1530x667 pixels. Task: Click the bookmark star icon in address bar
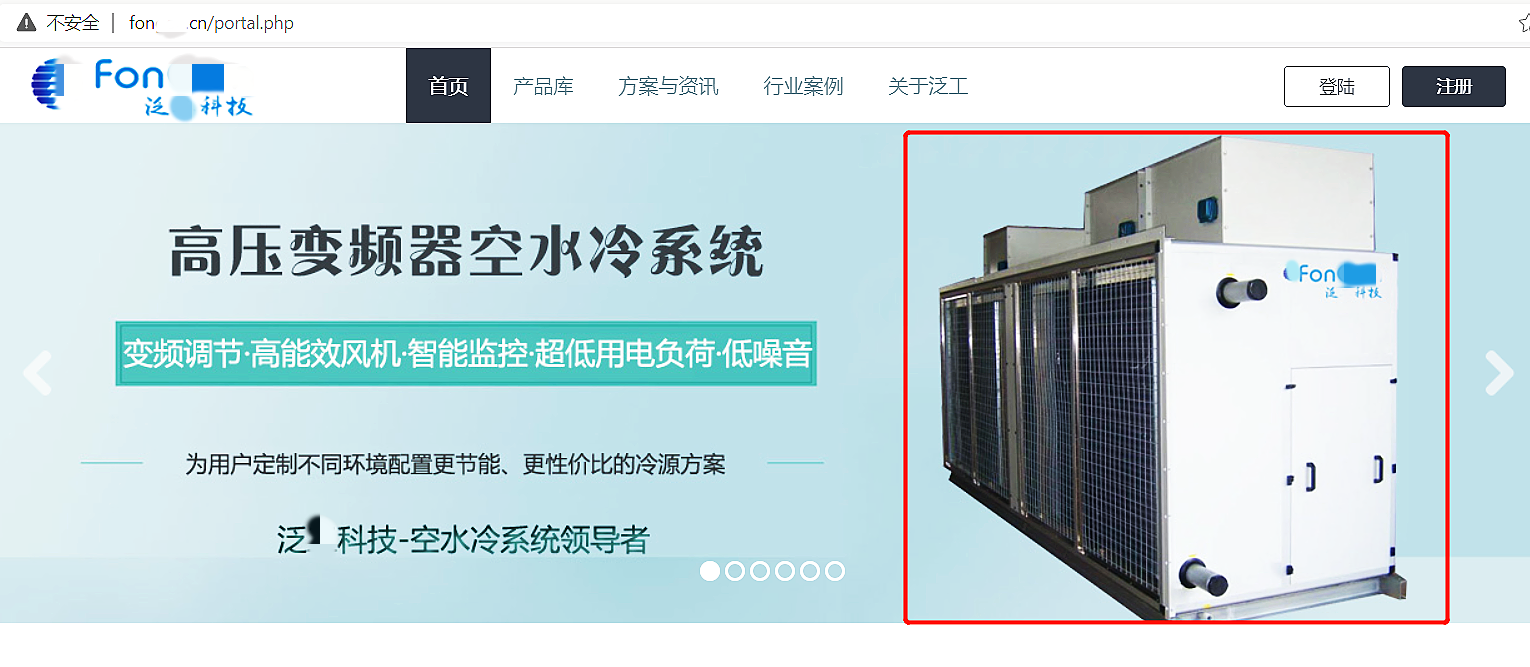point(1523,23)
